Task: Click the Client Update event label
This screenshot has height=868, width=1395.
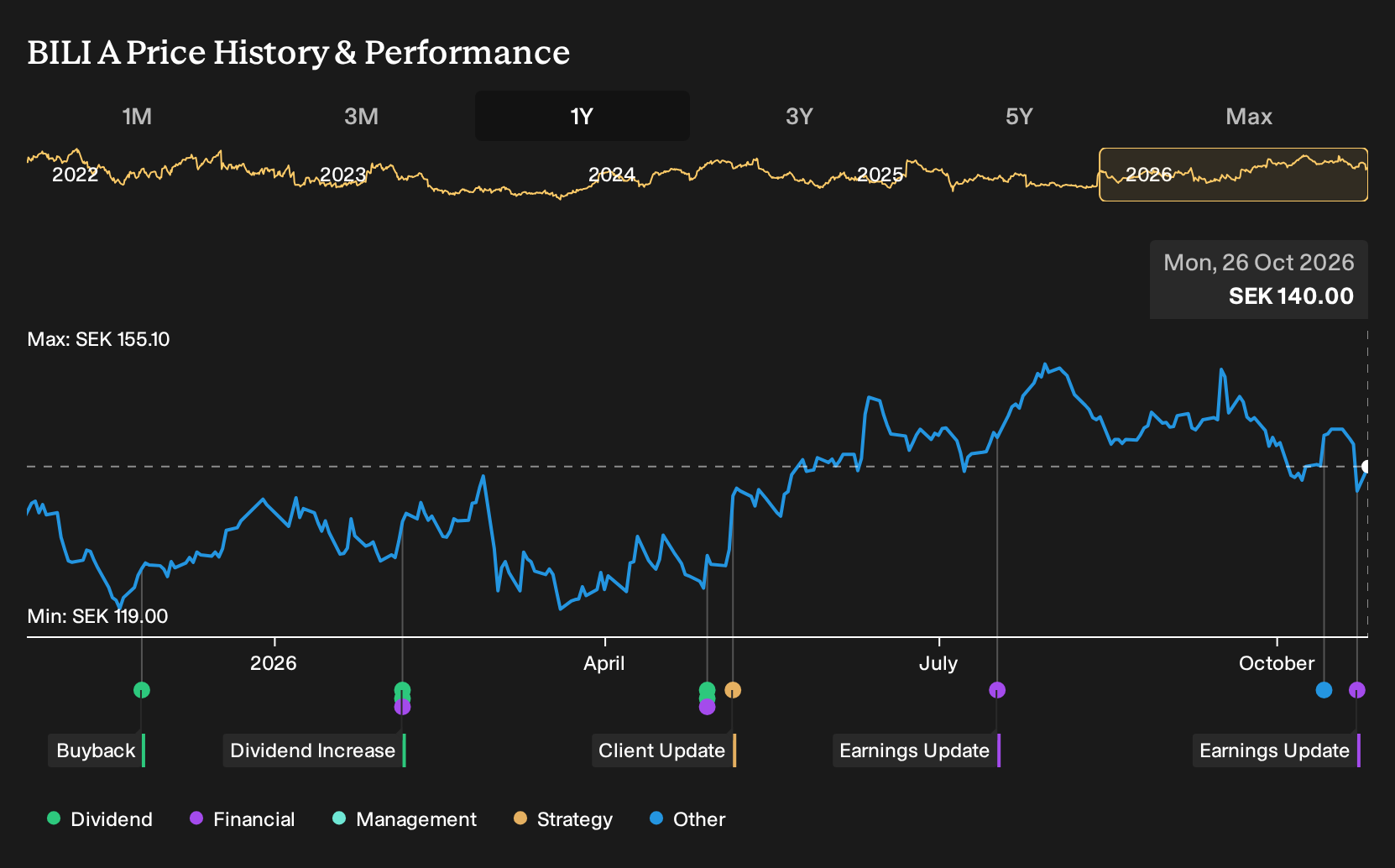Action: (663, 750)
